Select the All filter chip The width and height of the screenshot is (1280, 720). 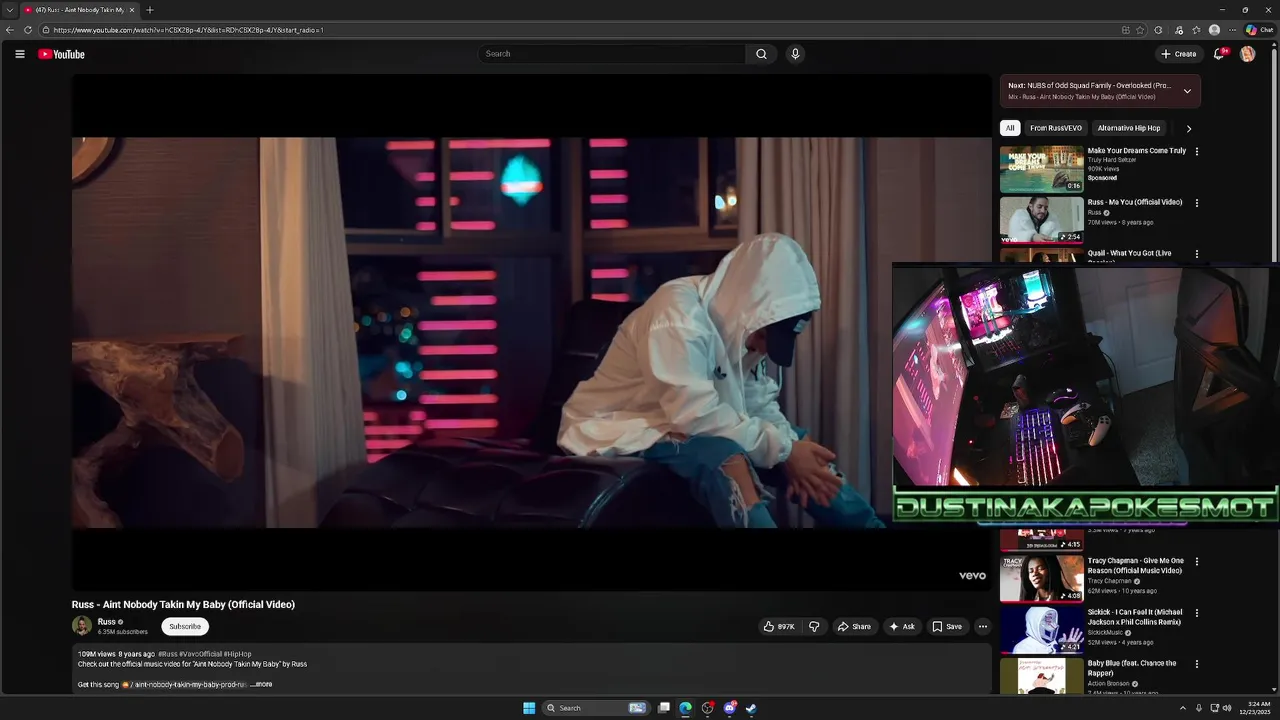tap(1010, 128)
